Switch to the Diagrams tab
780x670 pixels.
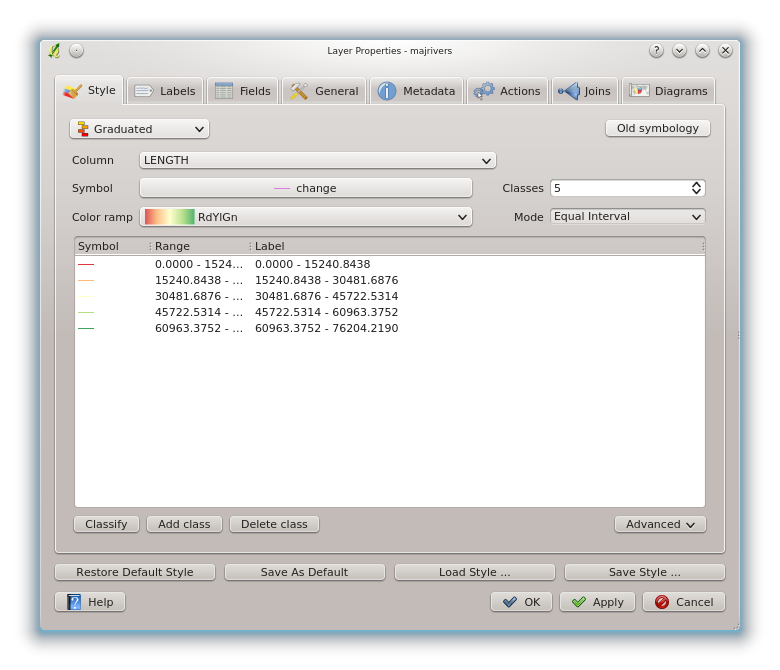[668, 91]
